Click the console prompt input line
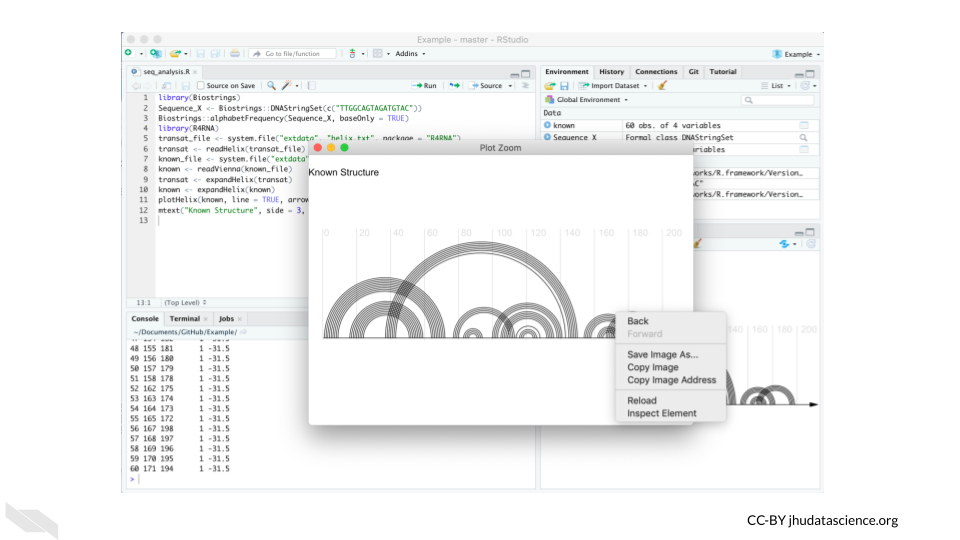The image size is (960, 540). [x=331, y=479]
